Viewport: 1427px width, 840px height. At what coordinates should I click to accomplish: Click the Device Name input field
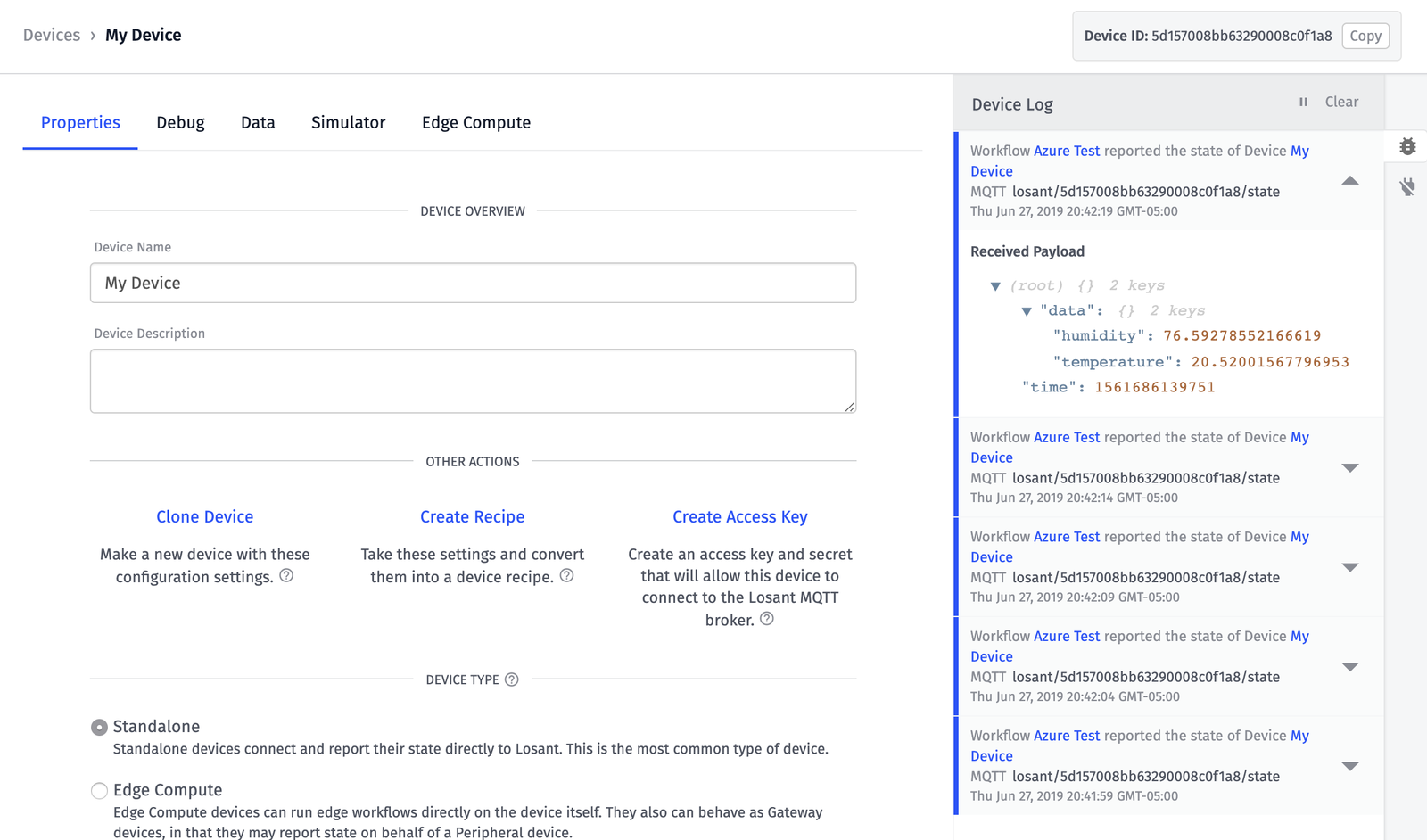coord(473,284)
